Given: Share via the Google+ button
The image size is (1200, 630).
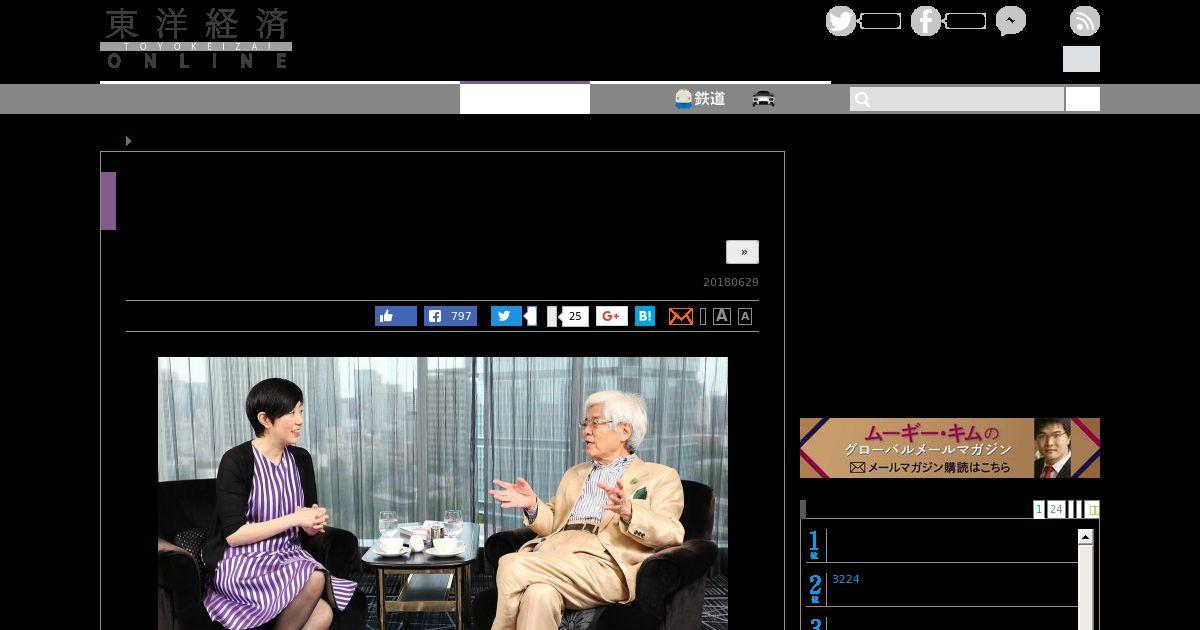Looking at the screenshot, I should coord(612,316).
